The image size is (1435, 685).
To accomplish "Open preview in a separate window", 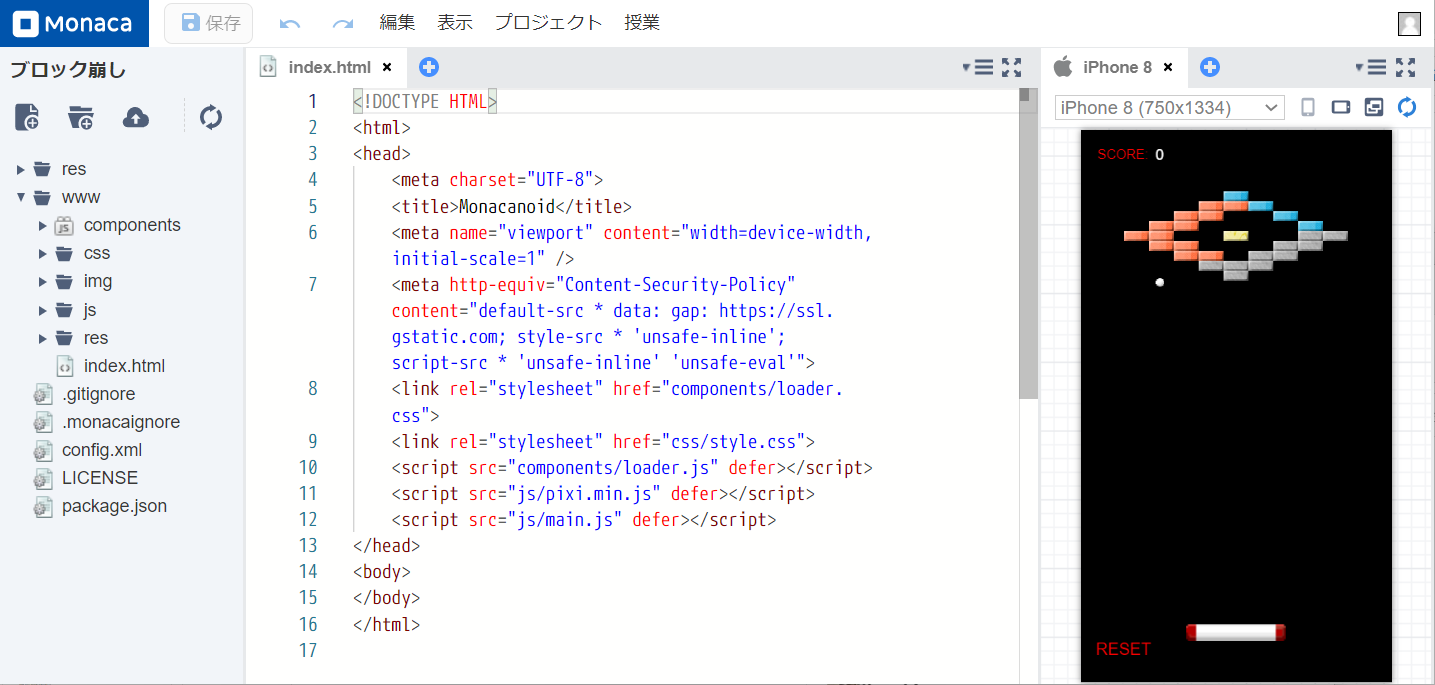I will click(x=1373, y=107).
